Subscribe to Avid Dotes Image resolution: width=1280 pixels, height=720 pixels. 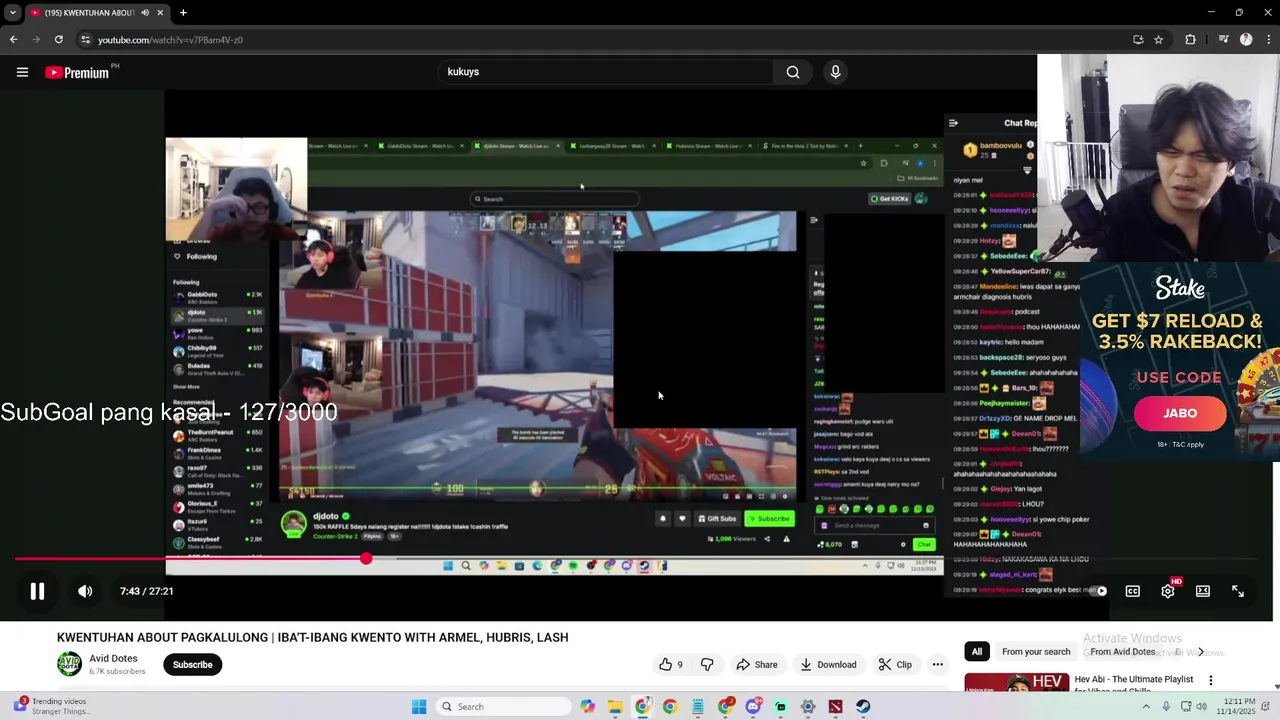(192, 664)
